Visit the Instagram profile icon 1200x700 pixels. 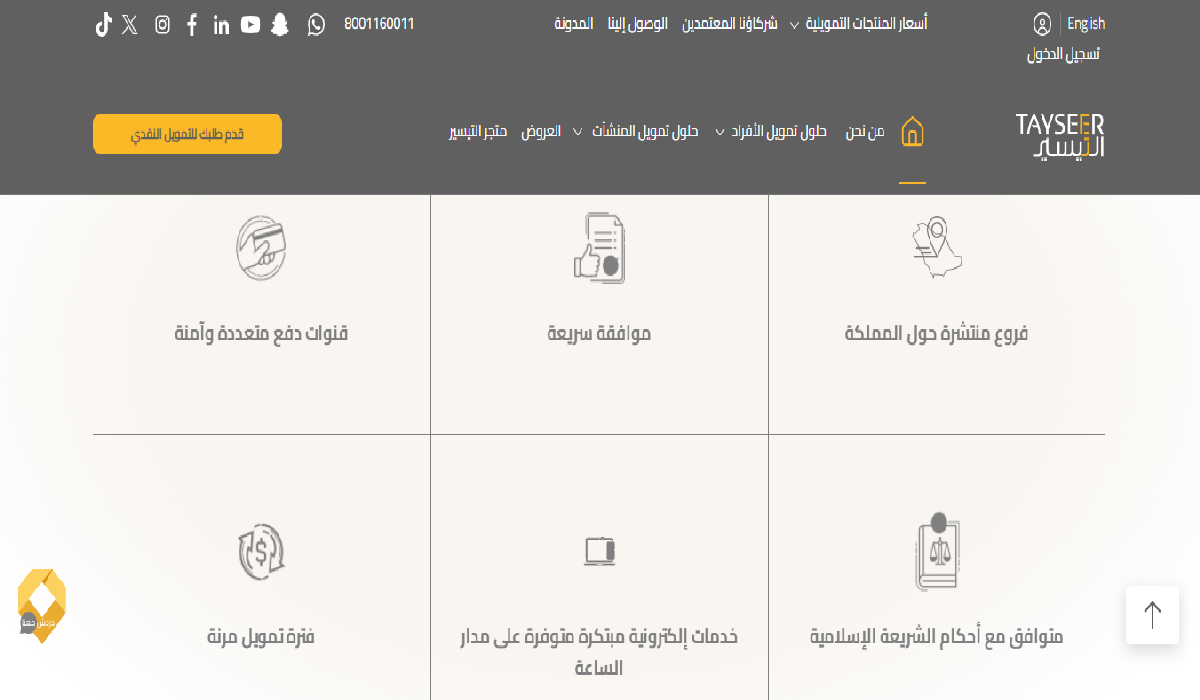[x=162, y=24]
